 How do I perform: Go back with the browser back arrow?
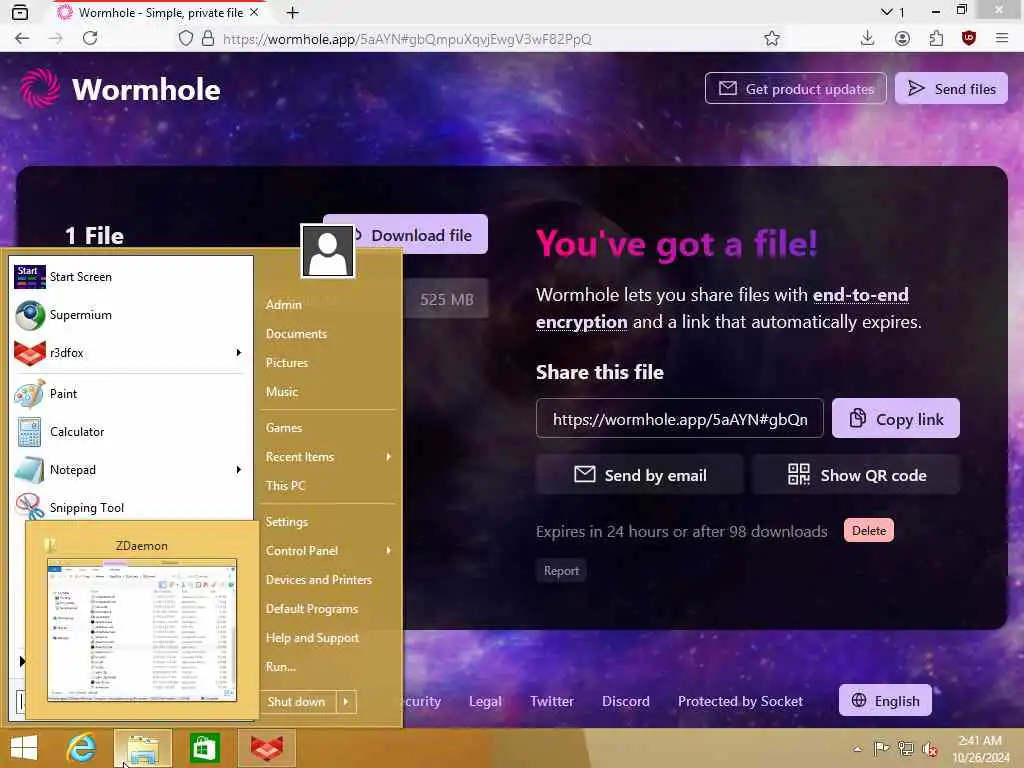click(x=22, y=39)
